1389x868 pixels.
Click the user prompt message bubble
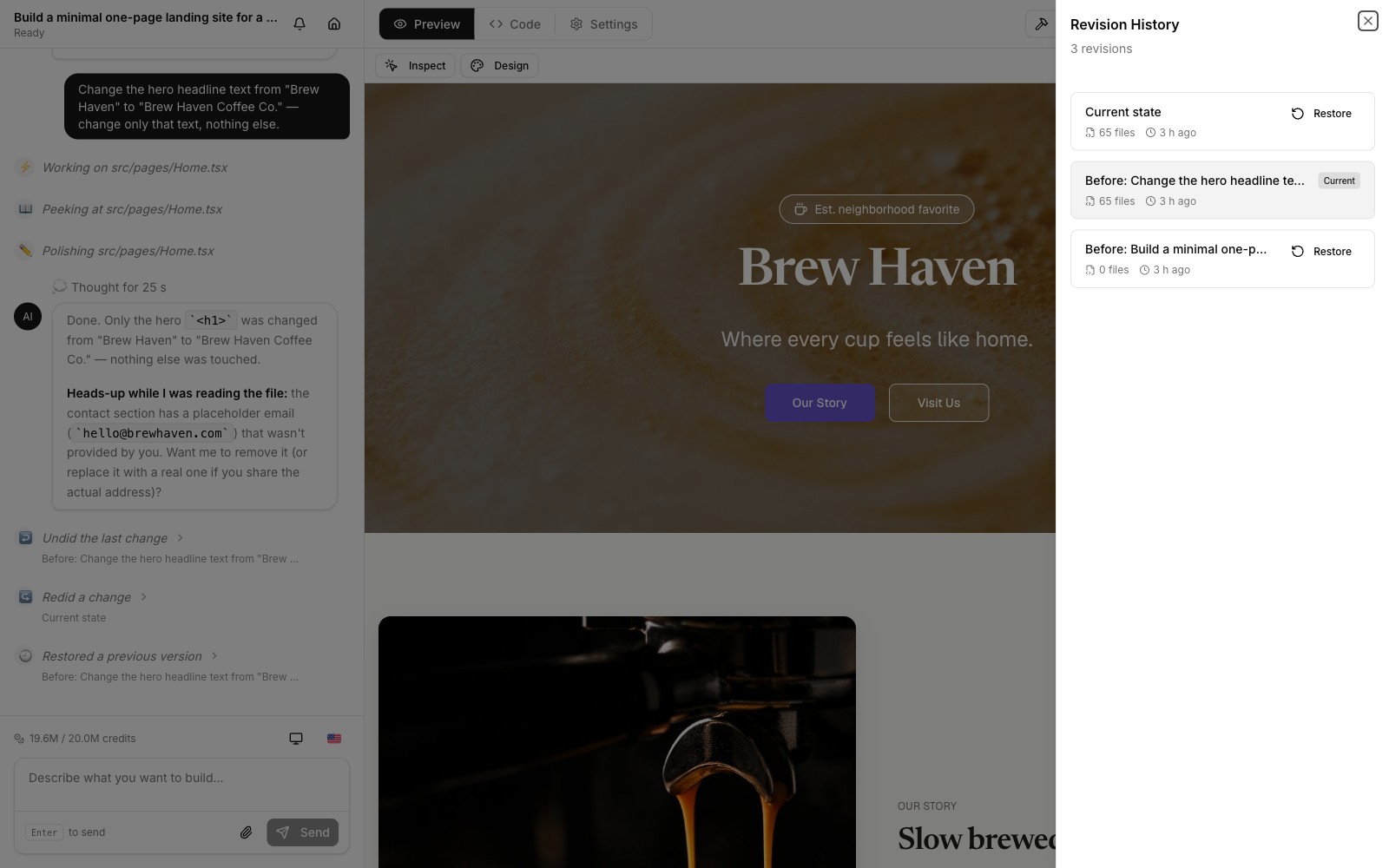(x=207, y=107)
